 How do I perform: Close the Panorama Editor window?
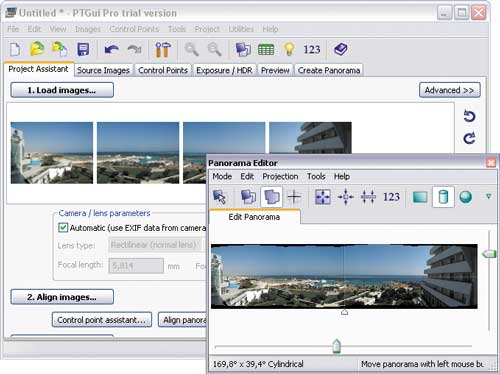point(491,163)
